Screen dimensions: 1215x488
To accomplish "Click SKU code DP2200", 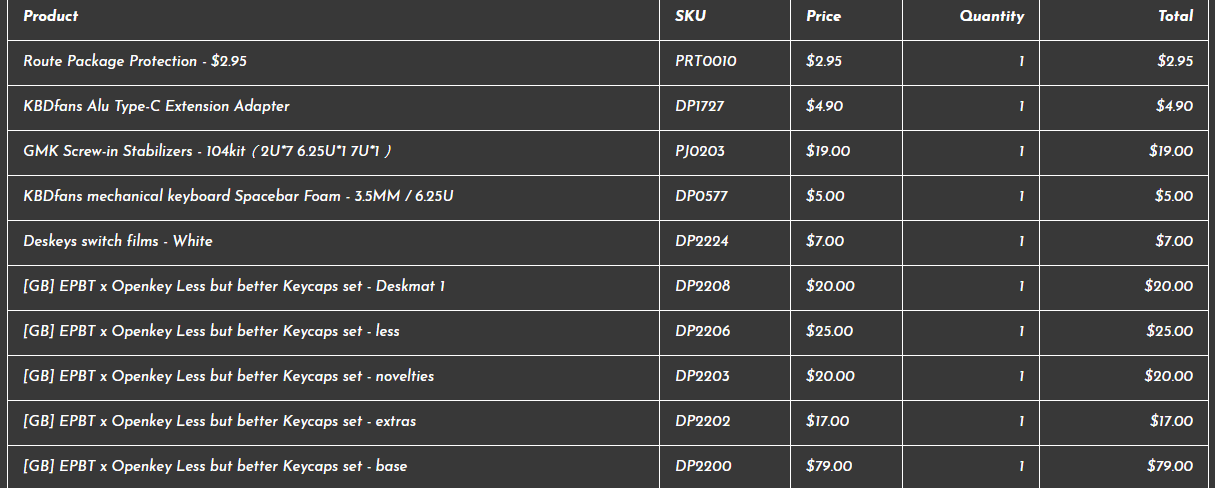I will (x=703, y=466).
